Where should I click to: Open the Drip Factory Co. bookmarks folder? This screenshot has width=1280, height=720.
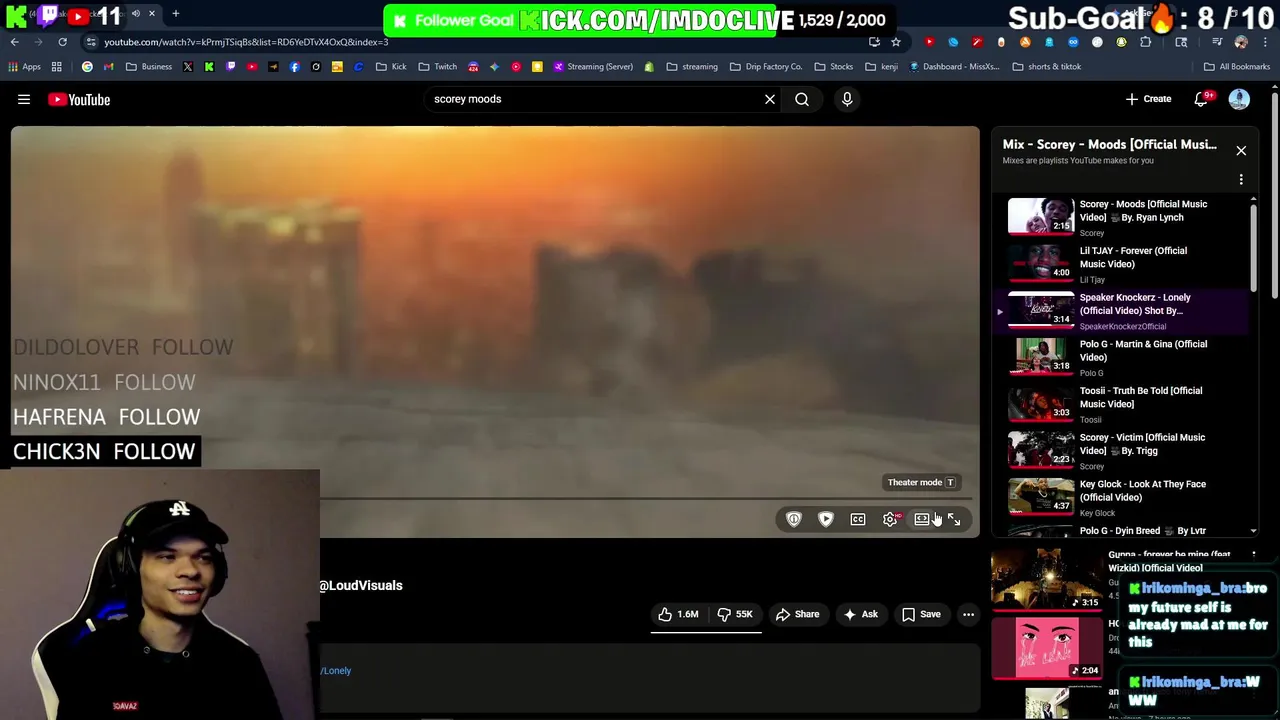point(766,67)
